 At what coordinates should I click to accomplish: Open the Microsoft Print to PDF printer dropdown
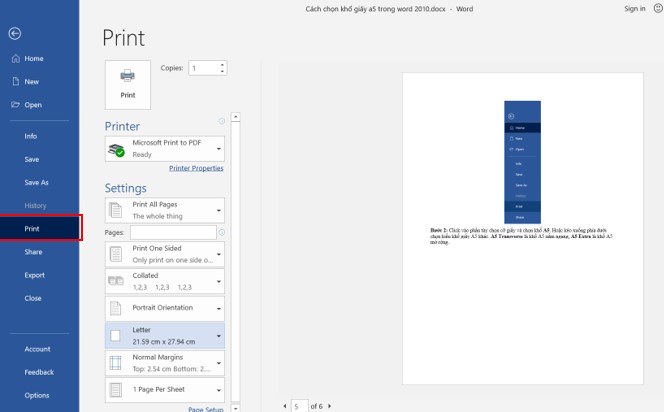(x=165, y=149)
